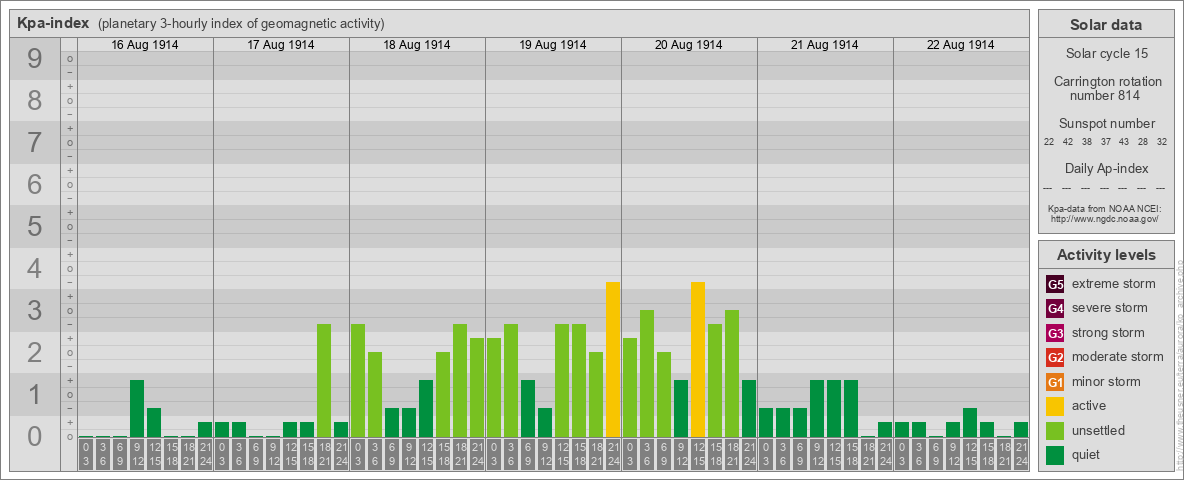Click the Kp scale number 7
This screenshot has width=1184, height=480.
(x=34, y=143)
